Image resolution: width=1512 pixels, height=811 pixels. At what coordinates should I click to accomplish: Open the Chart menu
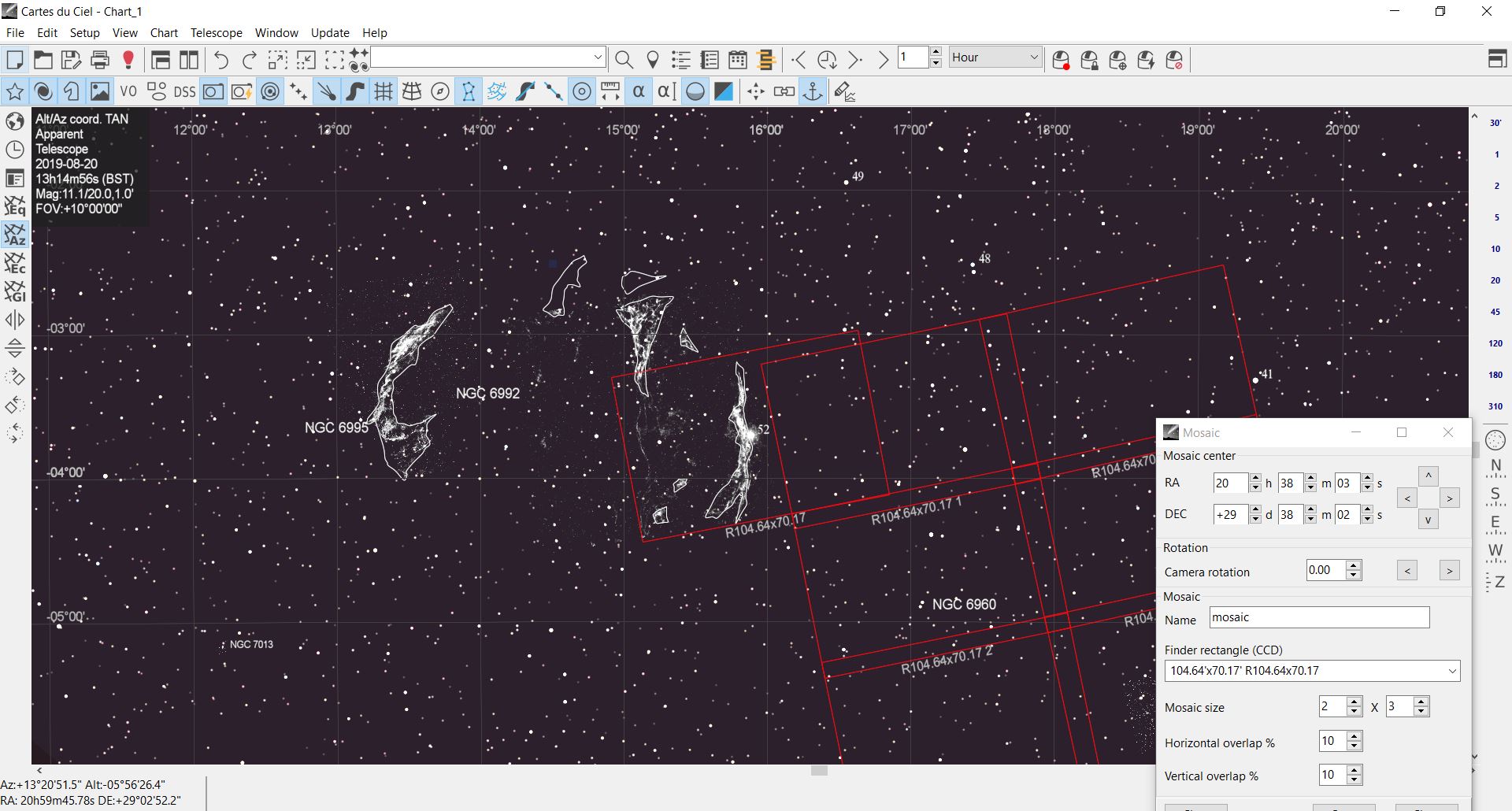click(164, 32)
